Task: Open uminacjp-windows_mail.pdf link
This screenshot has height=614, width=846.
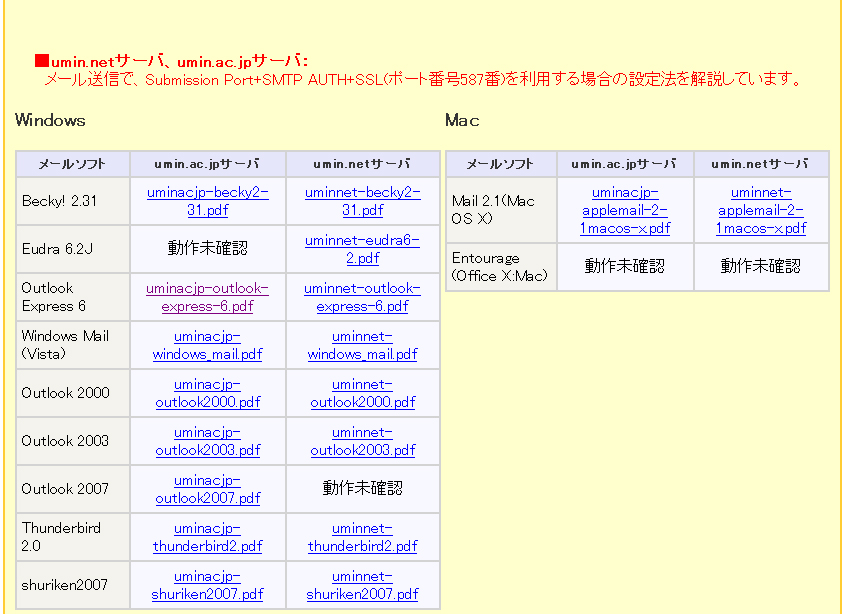Action: [x=208, y=345]
